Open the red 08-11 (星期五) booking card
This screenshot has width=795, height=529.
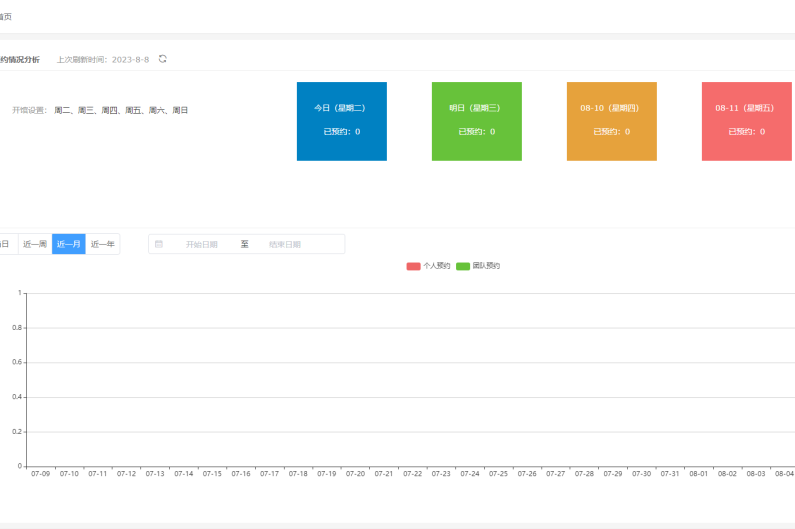(x=746, y=121)
